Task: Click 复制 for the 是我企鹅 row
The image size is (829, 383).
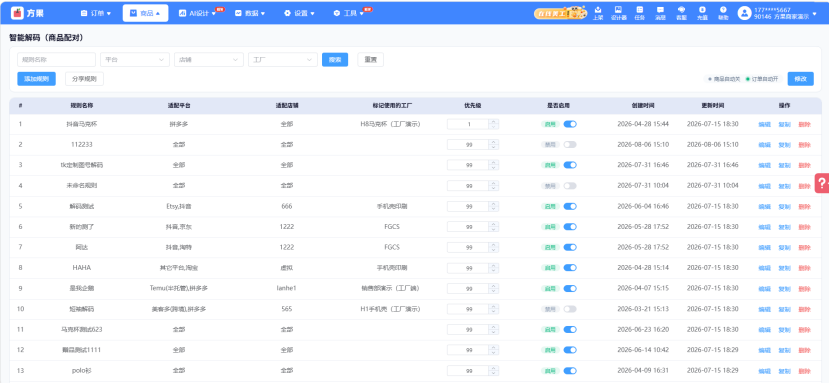Action: [x=785, y=288]
